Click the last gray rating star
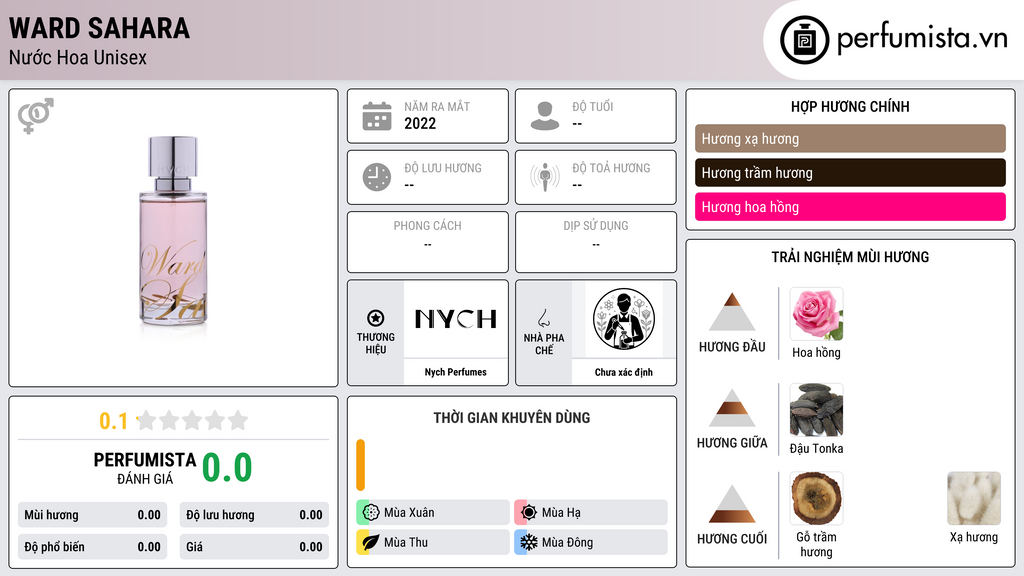Viewport: 1024px width, 576px height. [x=238, y=420]
